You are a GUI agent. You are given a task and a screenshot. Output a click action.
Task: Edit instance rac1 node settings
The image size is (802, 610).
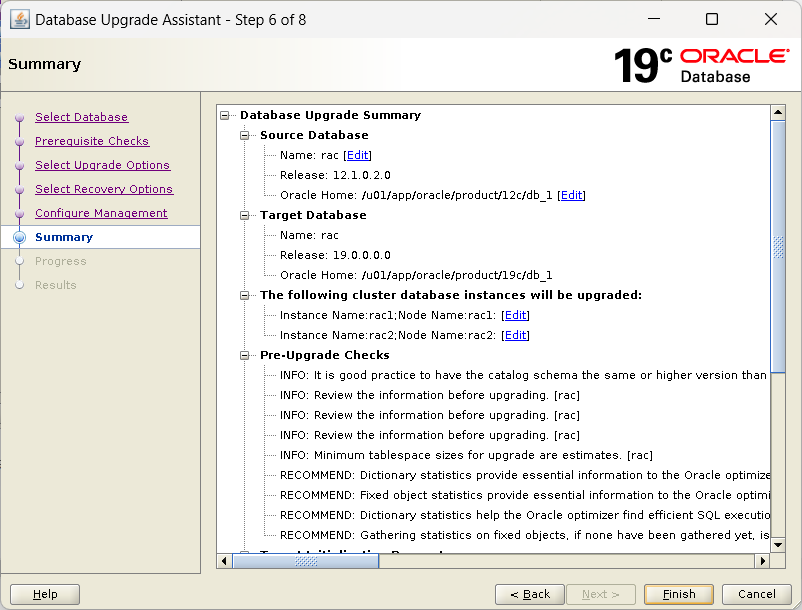click(x=516, y=315)
